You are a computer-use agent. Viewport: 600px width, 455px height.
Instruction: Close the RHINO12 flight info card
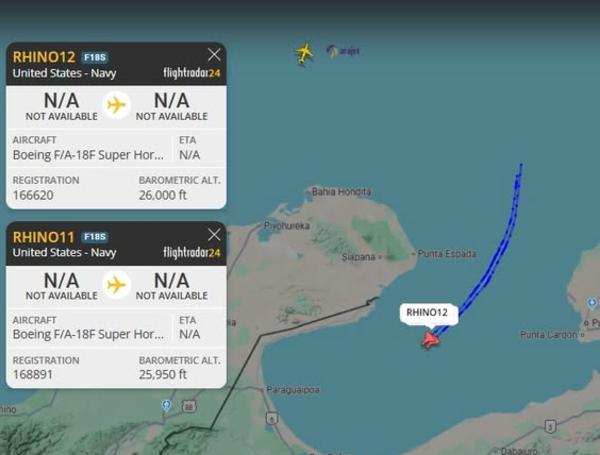214,55
